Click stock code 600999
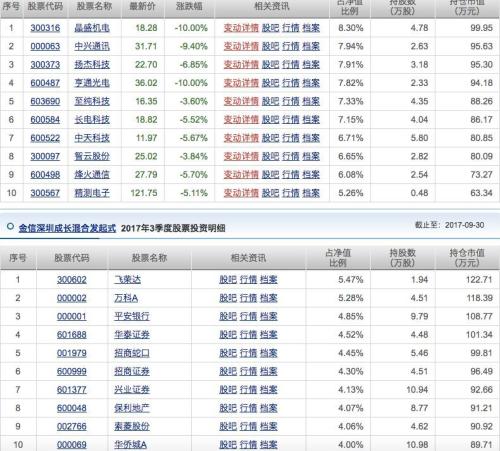Viewport: 500px width, 451px height. click(x=72, y=371)
